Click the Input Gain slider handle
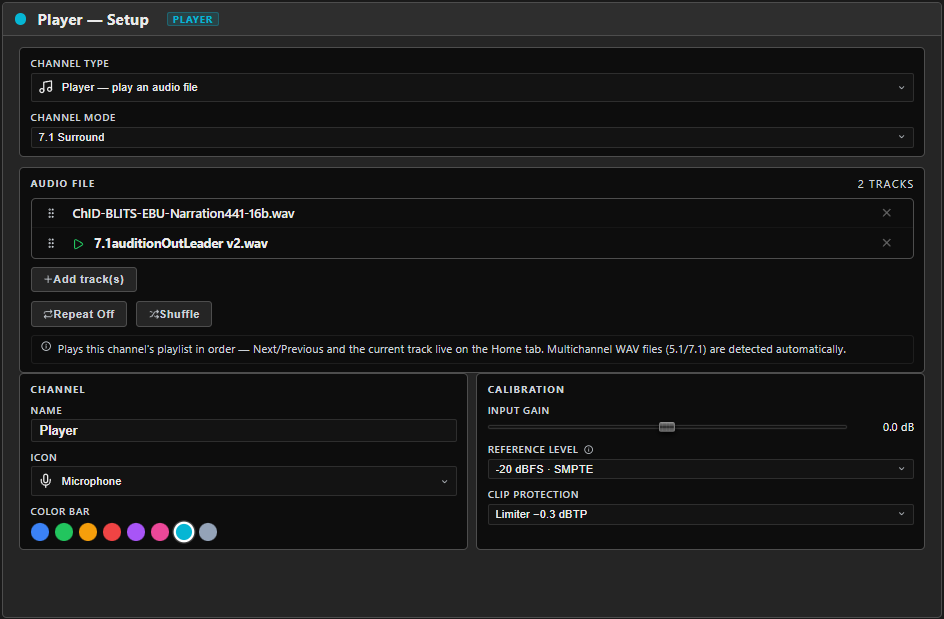This screenshot has width=944, height=619. (x=666, y=427)
